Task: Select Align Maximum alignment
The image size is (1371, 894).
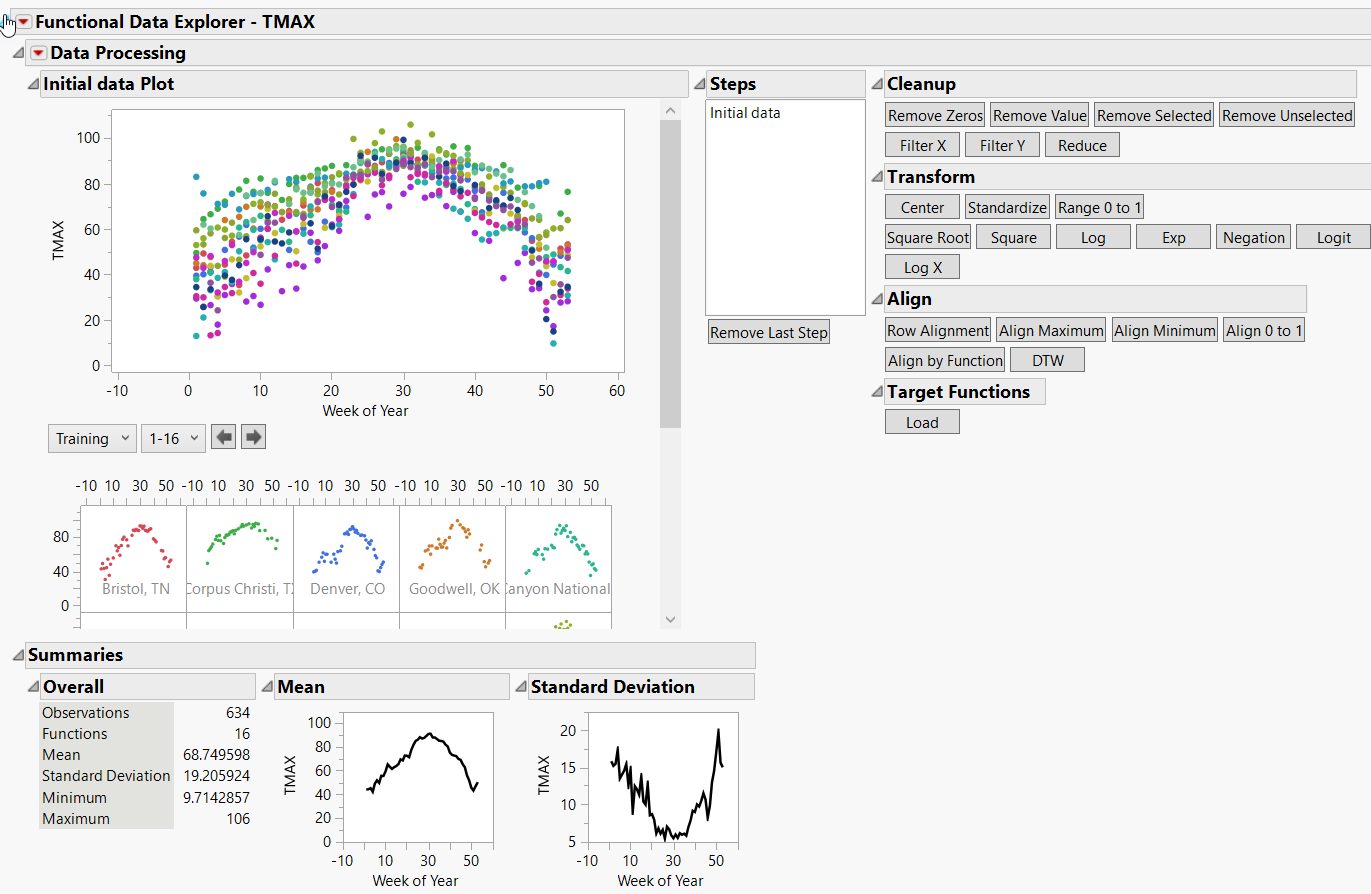Action: click(x=1050, y=329)
